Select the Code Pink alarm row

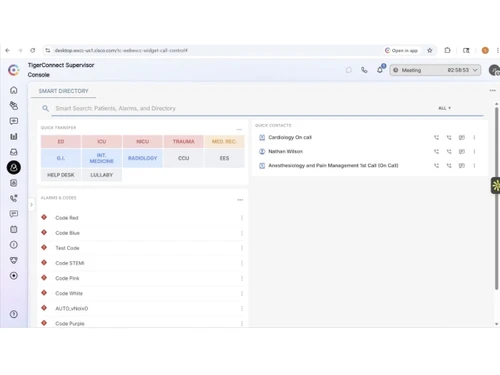click(142, 278)
